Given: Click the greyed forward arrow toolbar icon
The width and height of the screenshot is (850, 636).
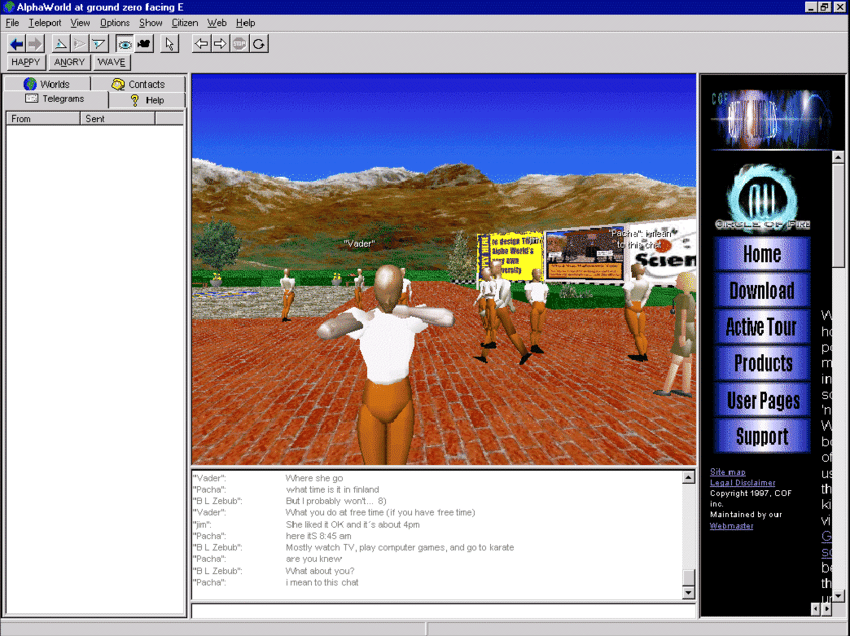Looking at the screenshot, I should [35, 44].
